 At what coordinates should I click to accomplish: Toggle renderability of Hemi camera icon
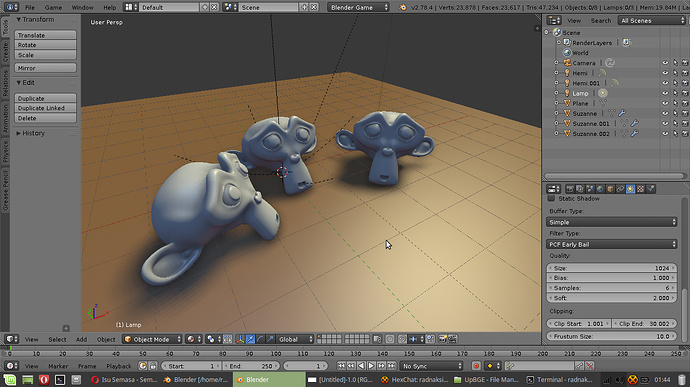(x=685, y=73)
